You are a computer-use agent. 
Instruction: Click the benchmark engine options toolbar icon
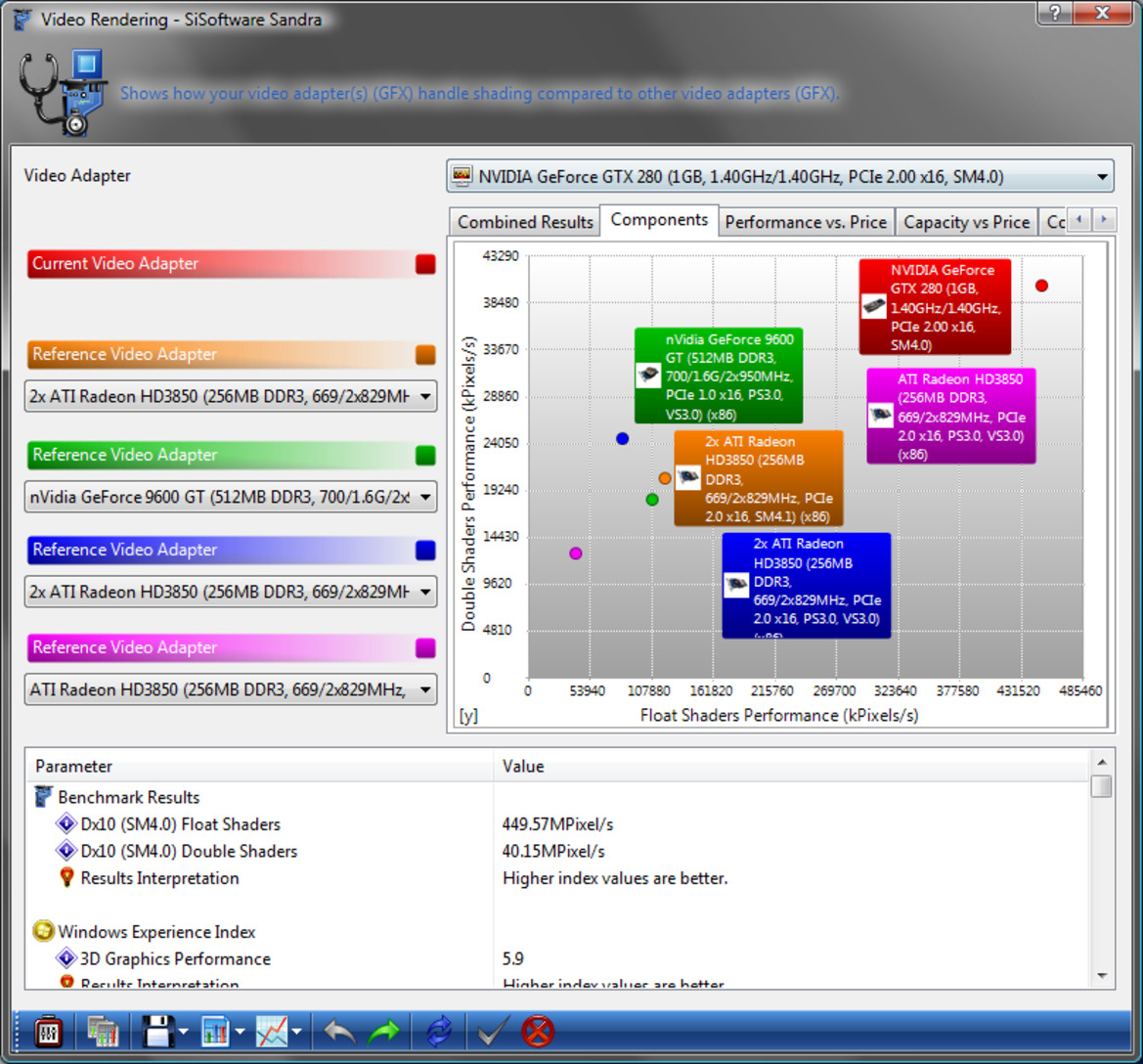48,1032
